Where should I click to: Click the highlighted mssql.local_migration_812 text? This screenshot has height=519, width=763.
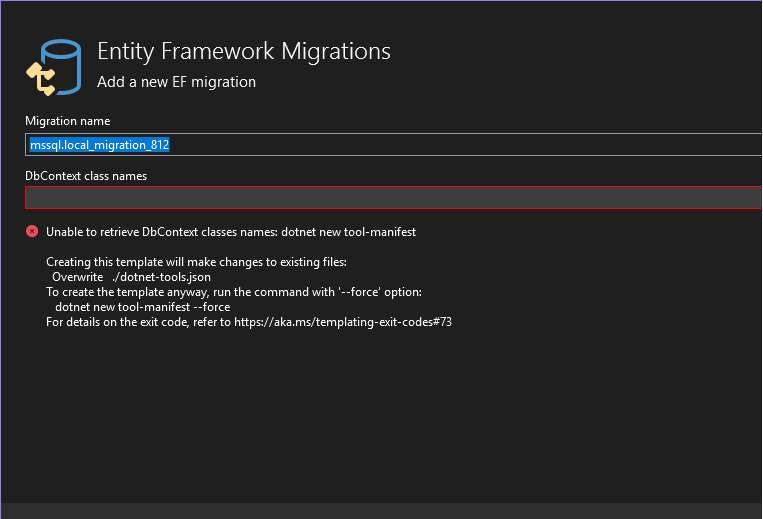click(99, 145)
